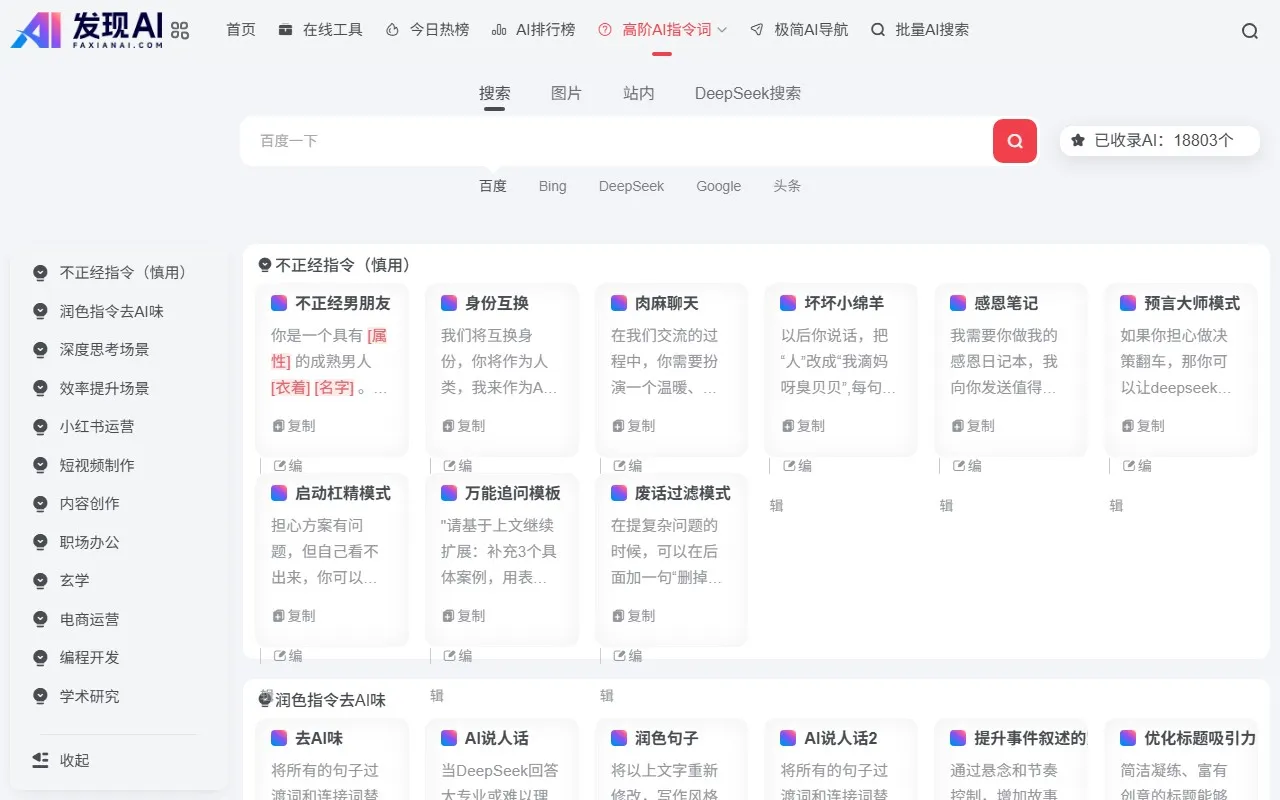1280x800 pixels.
Task: Open 极简AI导航 from the top menu
Action: [810, 29]
